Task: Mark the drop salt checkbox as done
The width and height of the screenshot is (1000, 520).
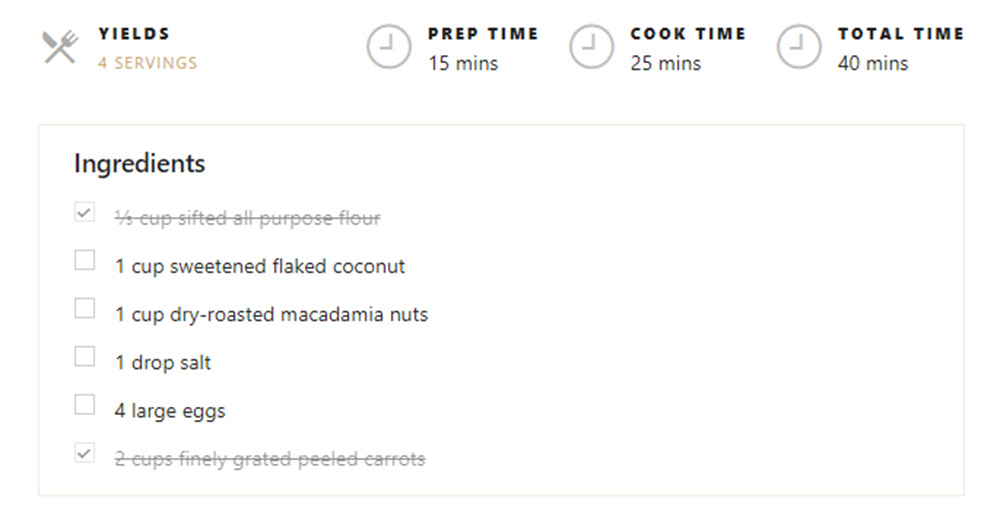Action: click(x=84, y=356)
